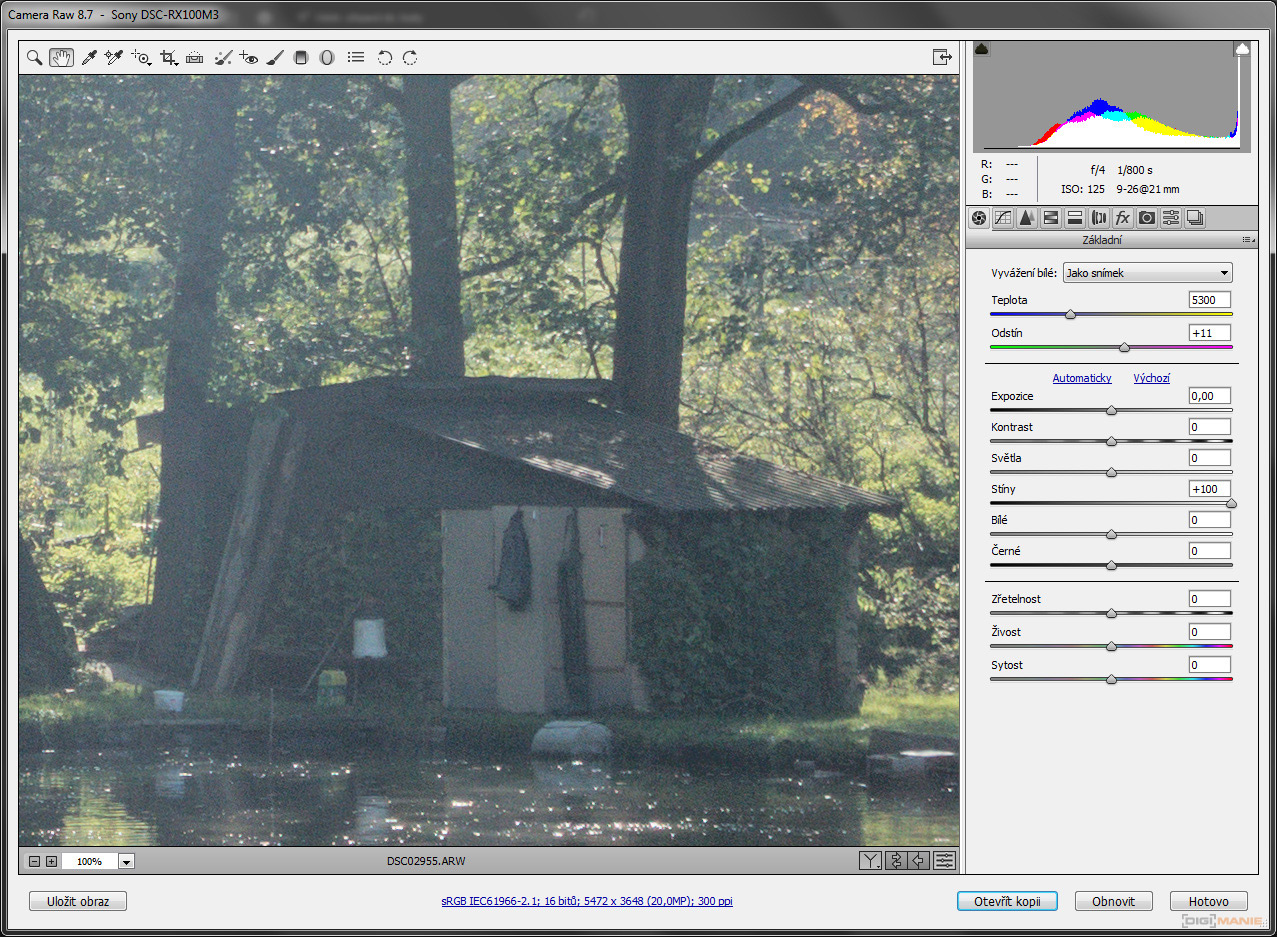Open the preferences list icon in toolbar

(356, 58)
